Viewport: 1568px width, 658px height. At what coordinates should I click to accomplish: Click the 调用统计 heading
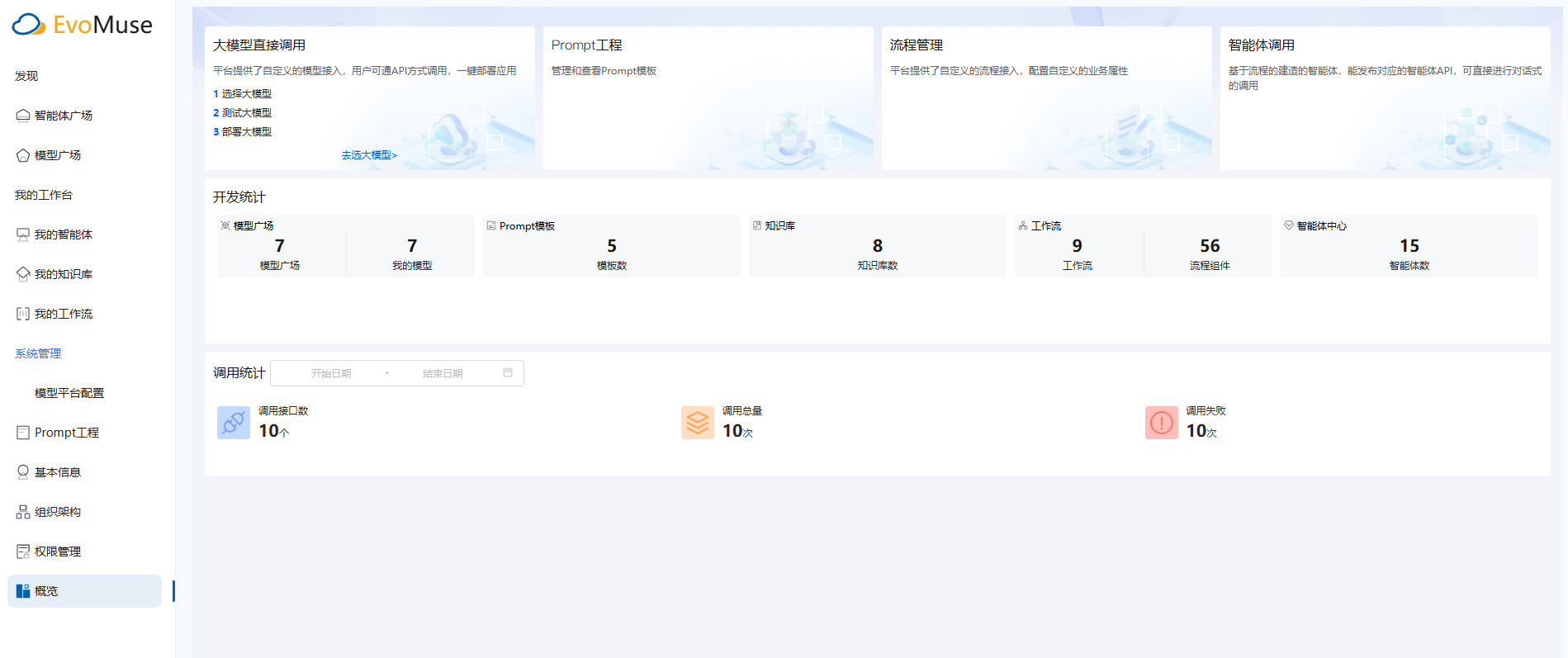click(239, 373)
